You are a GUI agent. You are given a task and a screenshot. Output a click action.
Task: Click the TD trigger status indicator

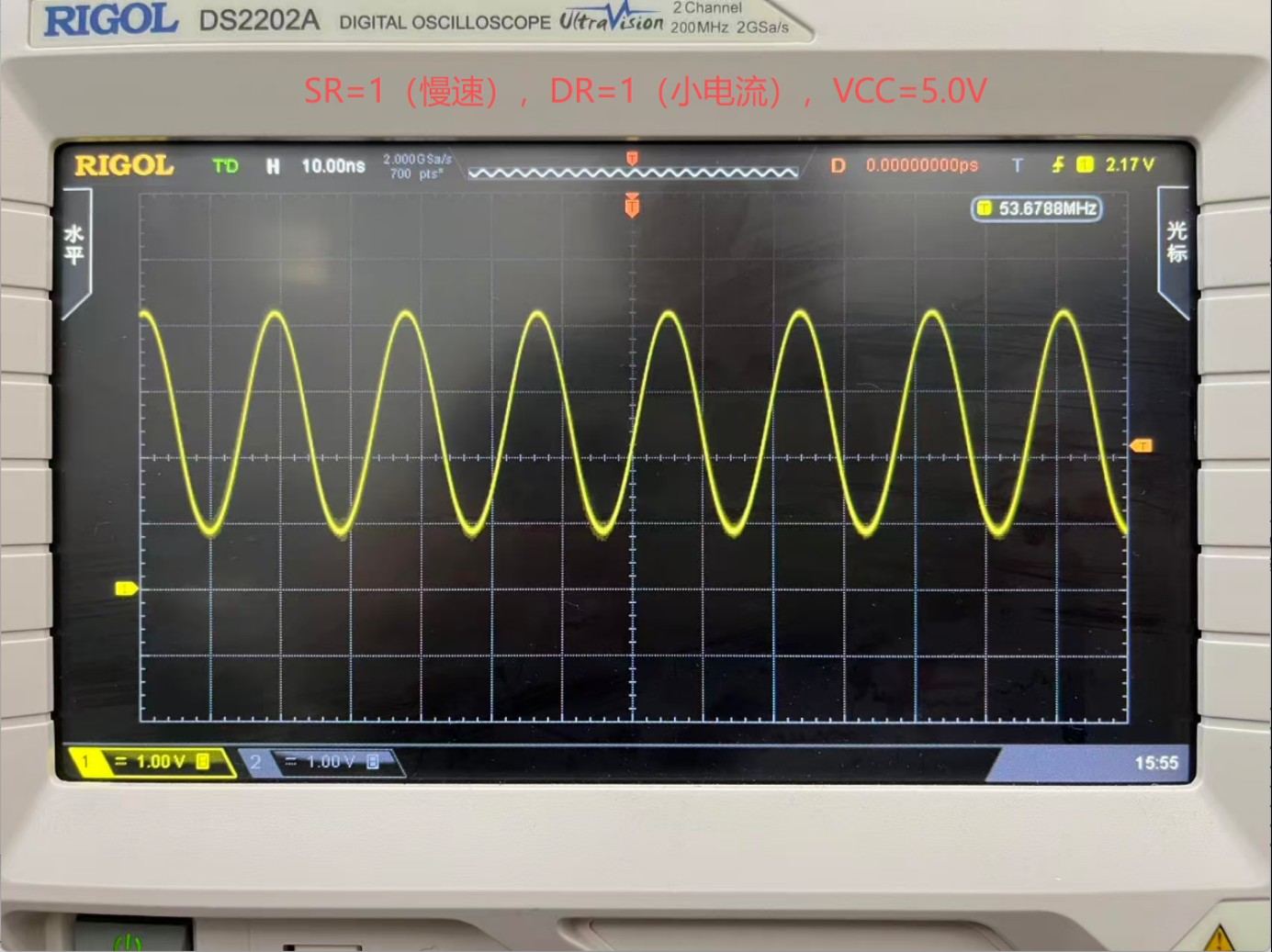coord(225,166)
